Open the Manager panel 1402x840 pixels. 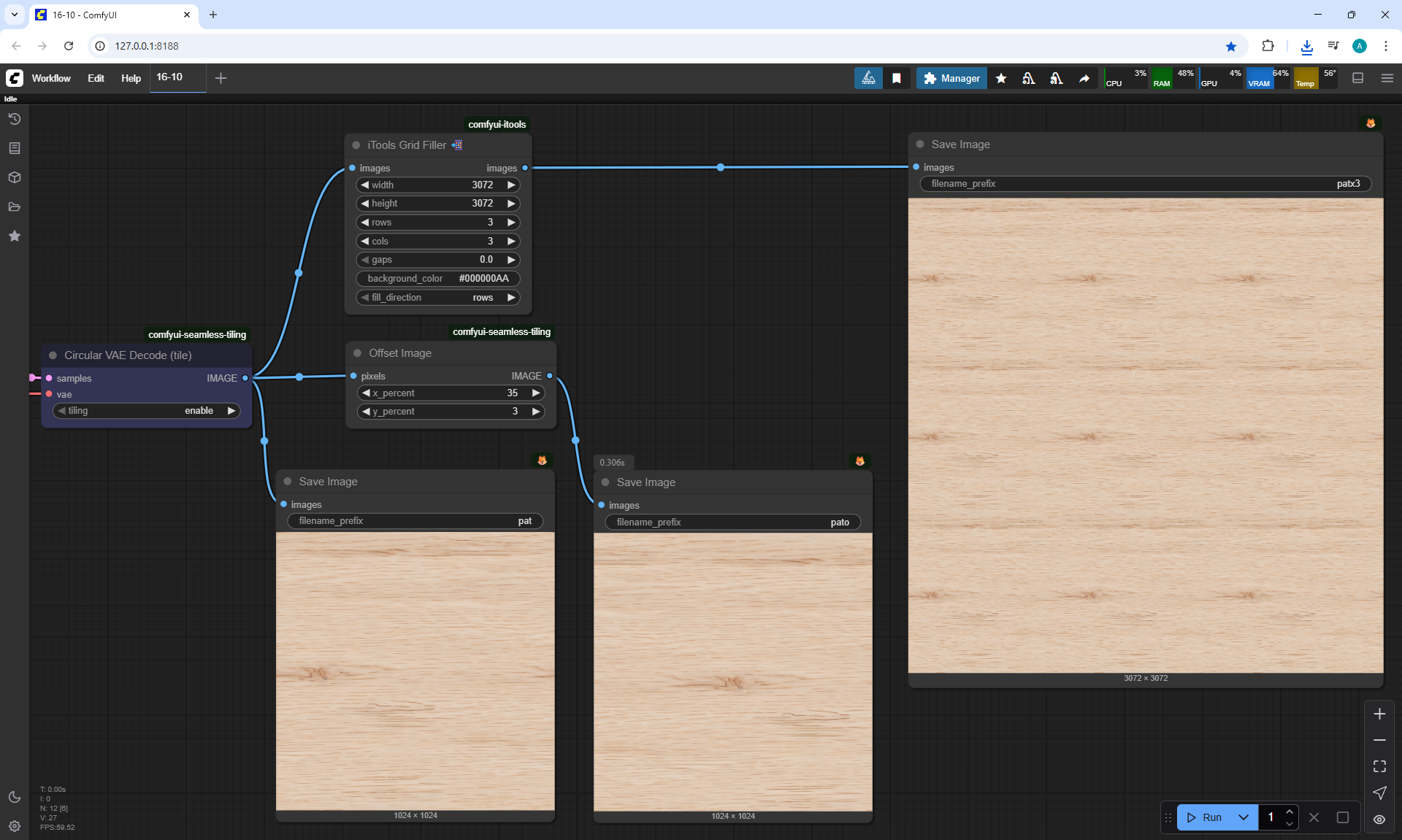(951, 78)
